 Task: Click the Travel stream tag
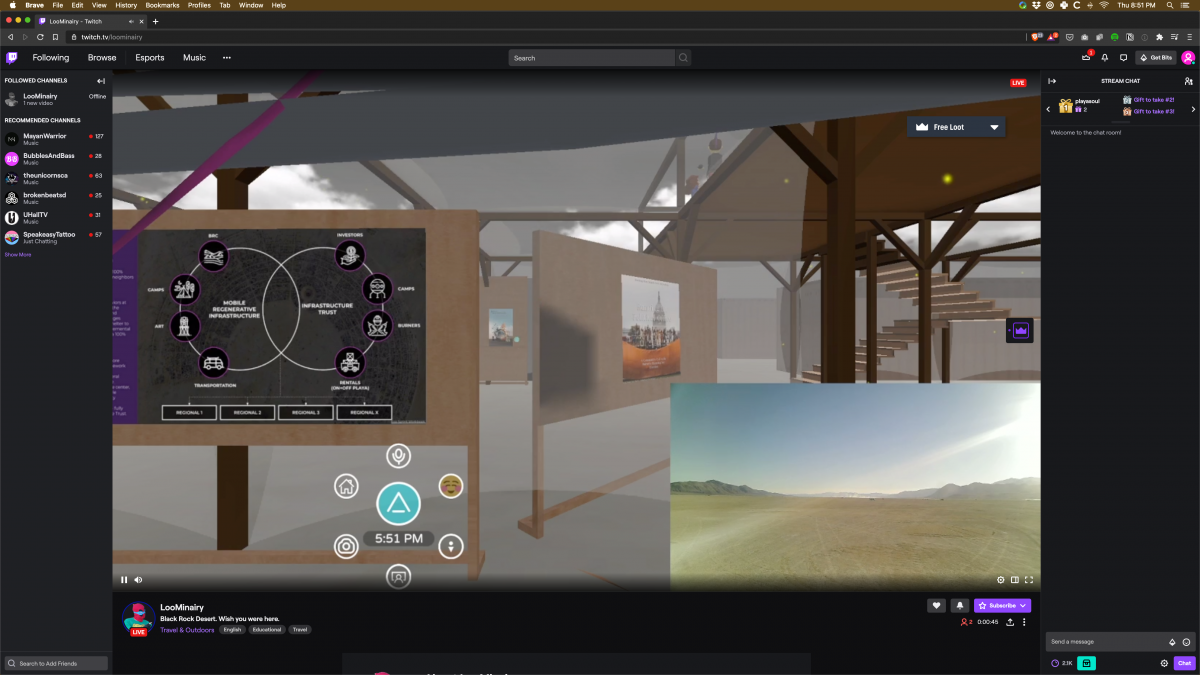(300, 630)
